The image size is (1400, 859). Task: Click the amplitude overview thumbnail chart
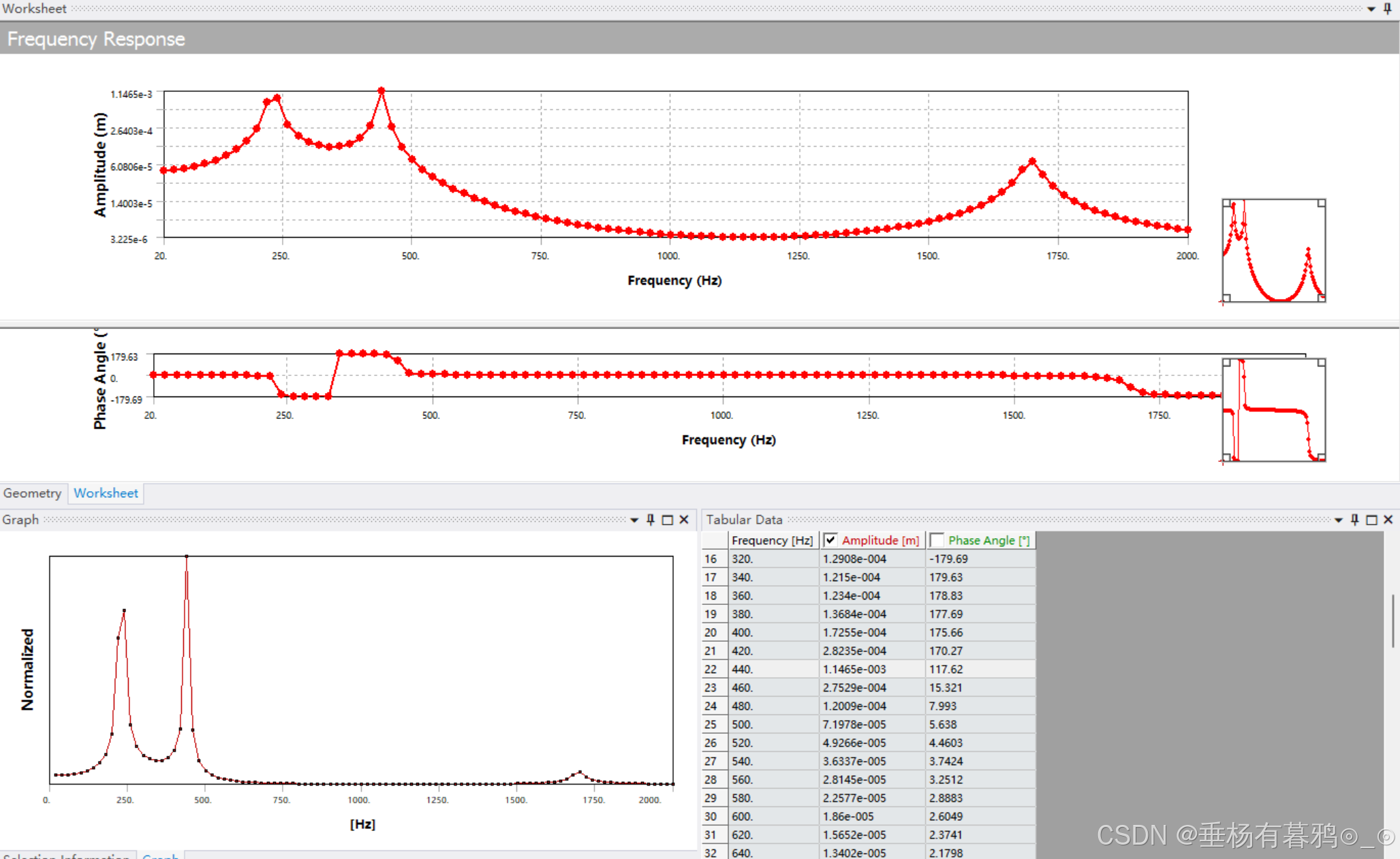tap(1273, 251)
